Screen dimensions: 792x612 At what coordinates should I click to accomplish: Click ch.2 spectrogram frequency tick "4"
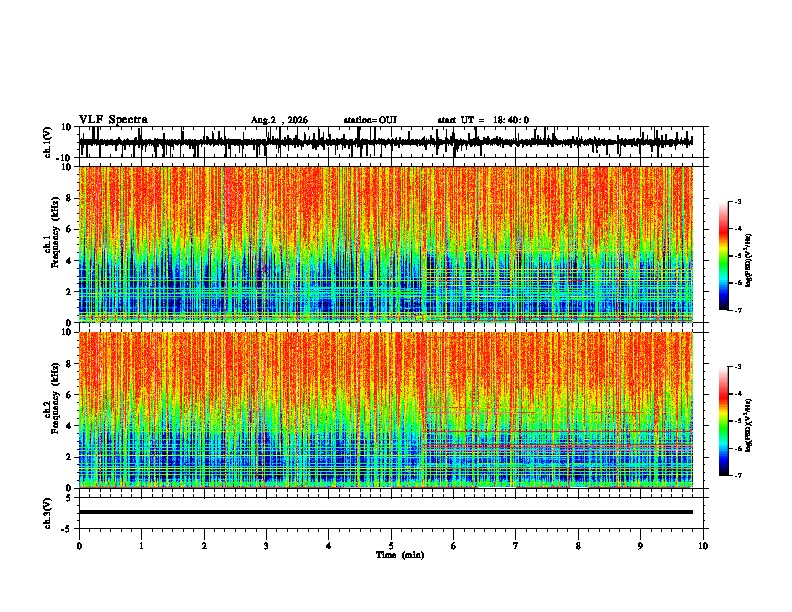pyautogui.click(x=70, y=426)
